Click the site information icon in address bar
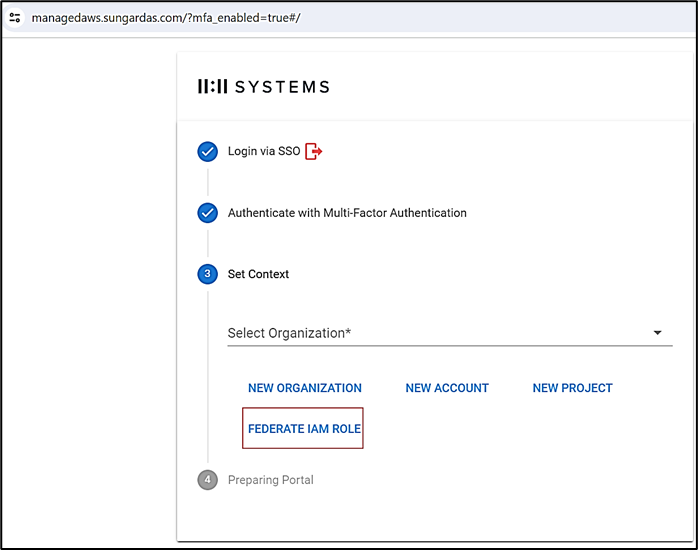 15,18
